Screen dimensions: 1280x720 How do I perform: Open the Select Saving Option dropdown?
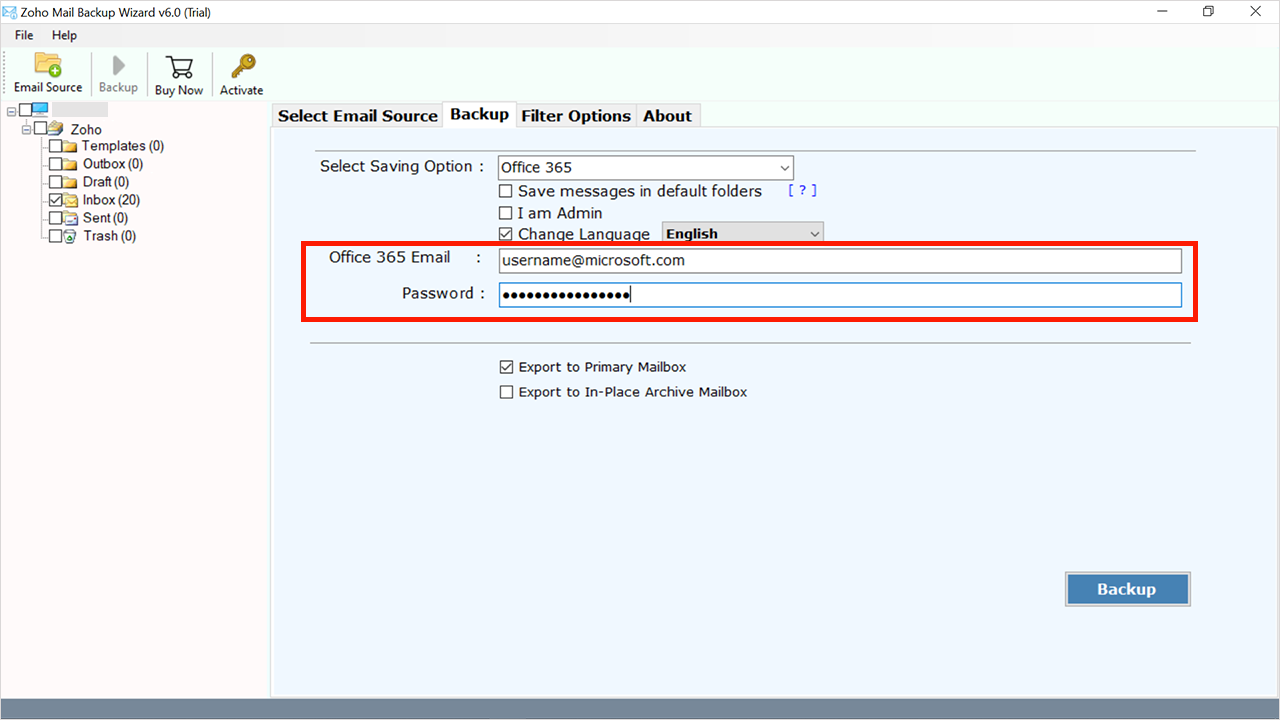(646, 168)
